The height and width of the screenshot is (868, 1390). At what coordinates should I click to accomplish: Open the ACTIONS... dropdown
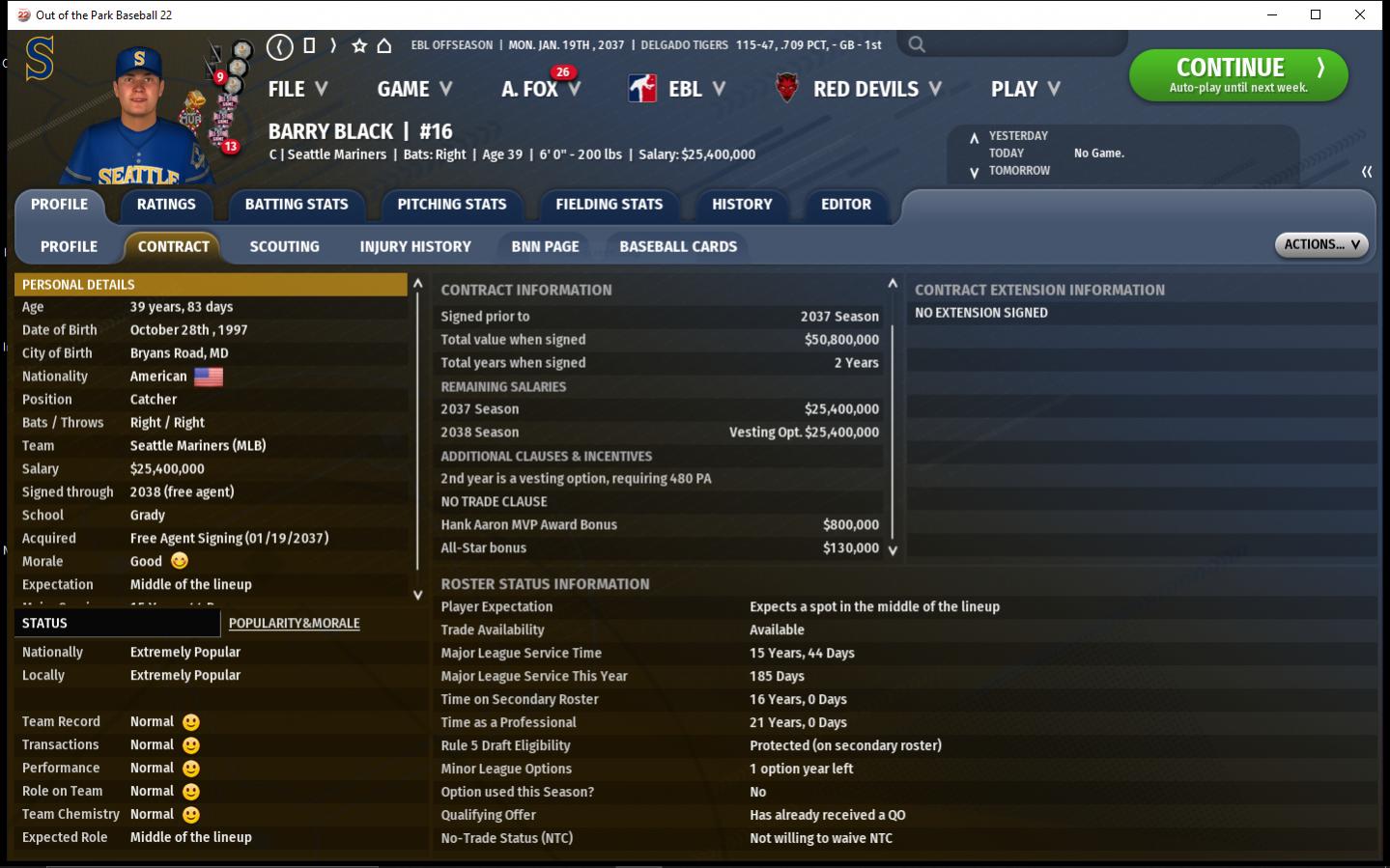pos(1321,244)
